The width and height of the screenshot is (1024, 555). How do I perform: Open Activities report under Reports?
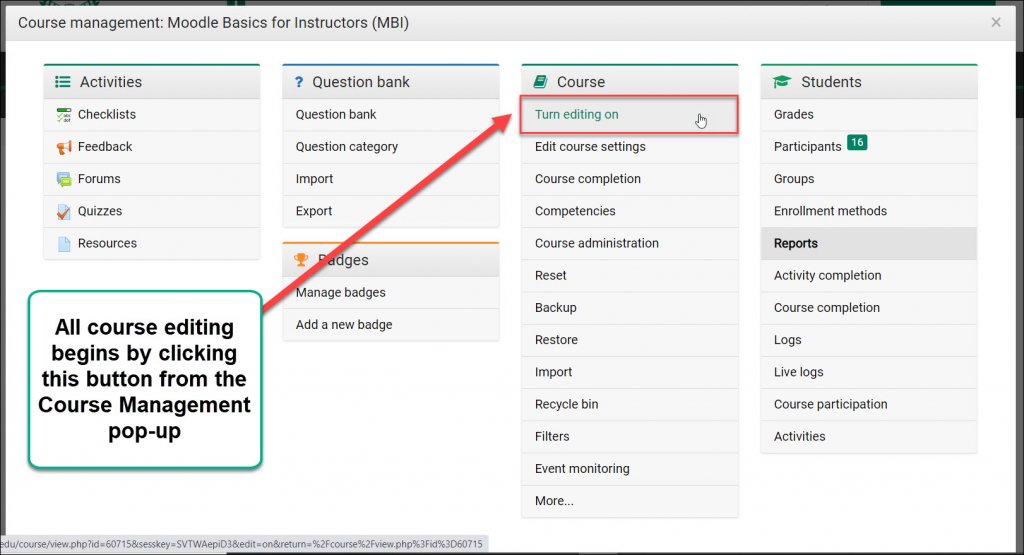tap(799, 436)
